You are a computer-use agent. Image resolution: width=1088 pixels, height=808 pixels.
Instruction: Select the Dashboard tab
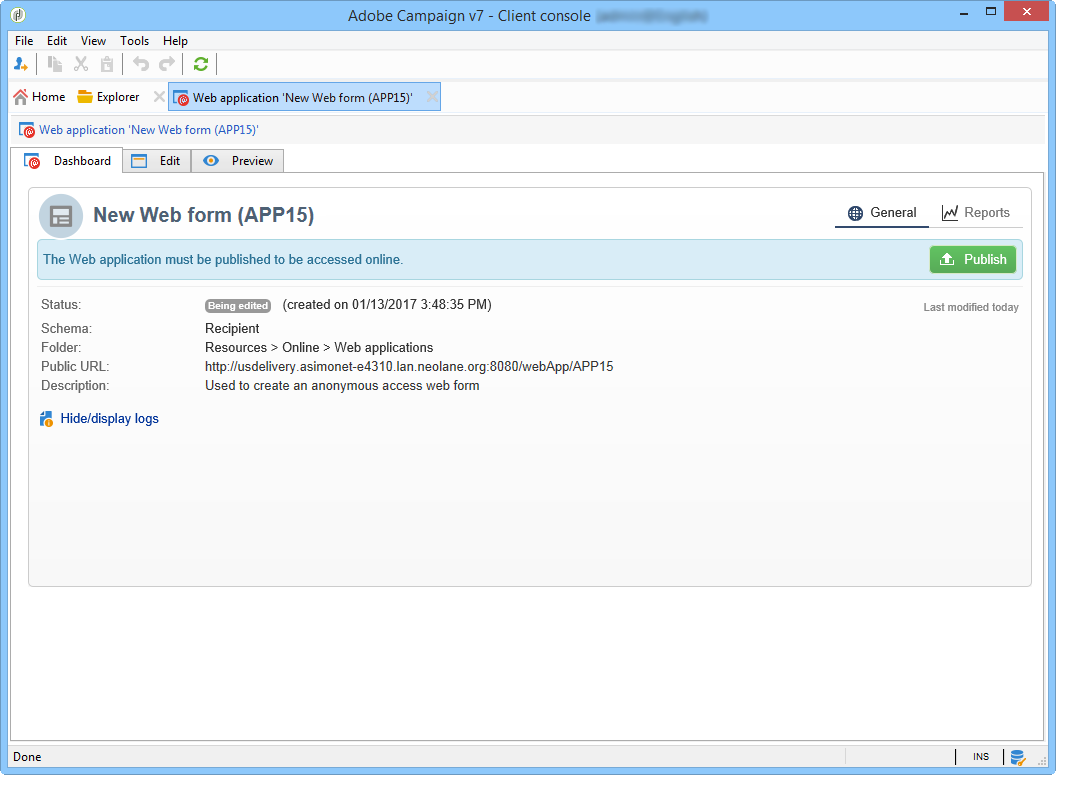[x=67, y=161]
